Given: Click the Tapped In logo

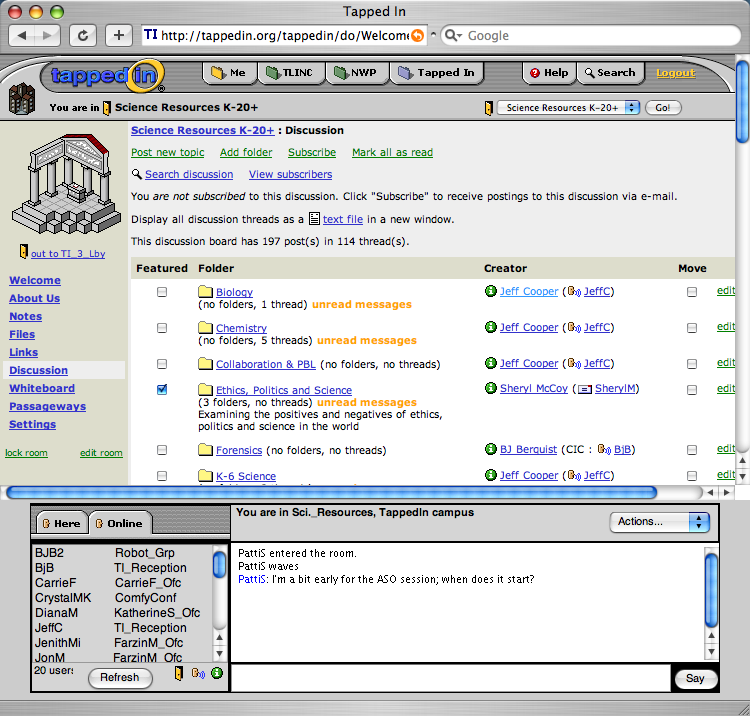Looking at the screenshot, I should (x=103, y=75).
